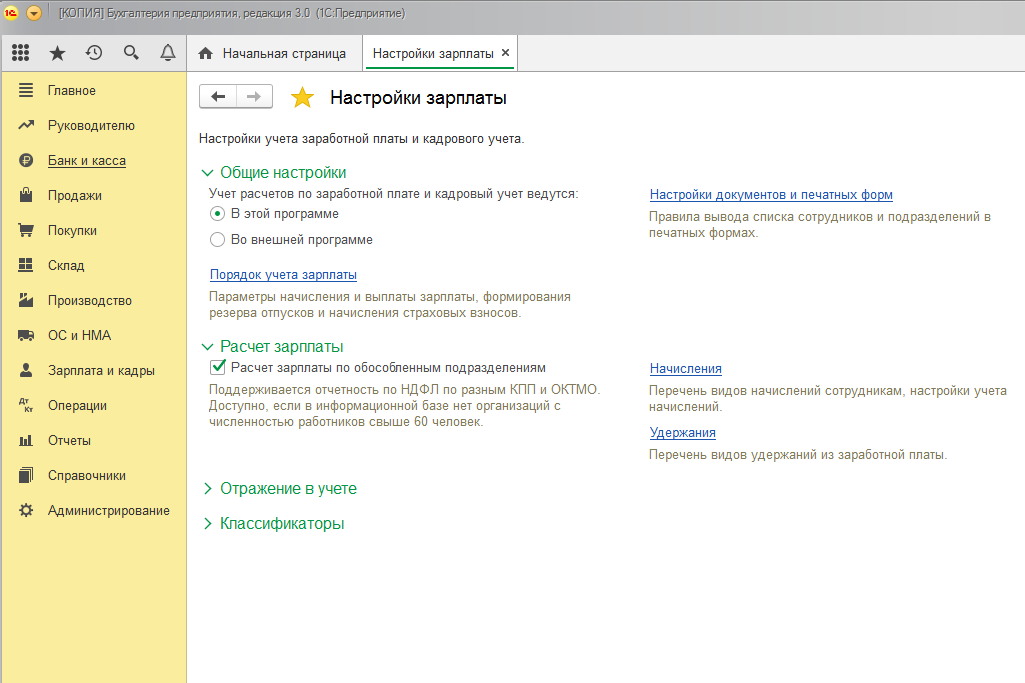
Task: Open the sections menu grid icon
Action: (20, 53)
